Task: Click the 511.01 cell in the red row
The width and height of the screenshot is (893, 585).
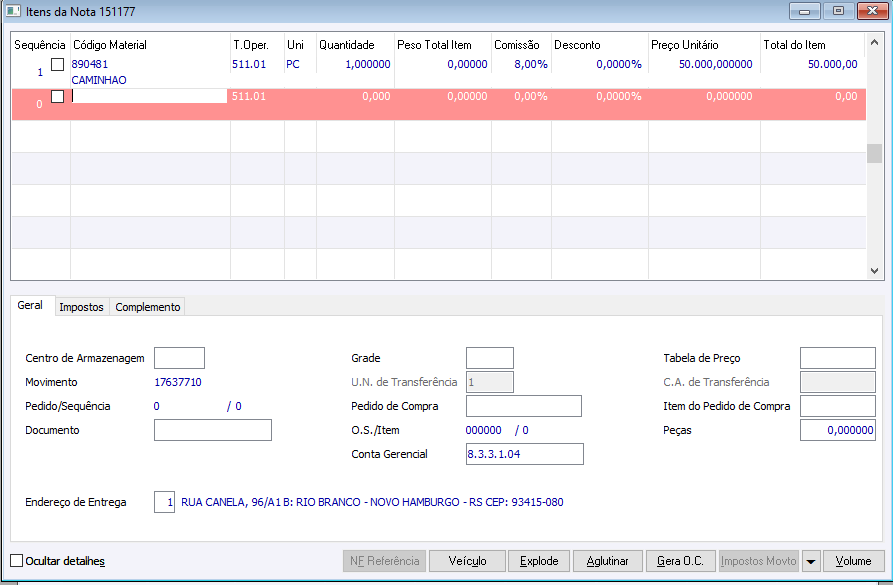Action: pyautogui.click(x=249, y=96)
